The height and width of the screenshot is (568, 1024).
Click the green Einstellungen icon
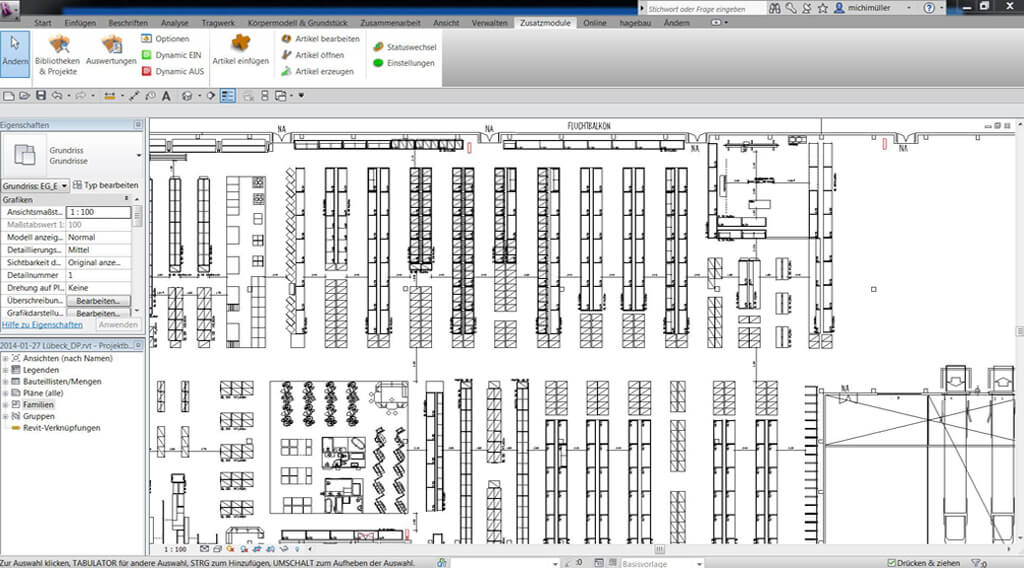402,63
